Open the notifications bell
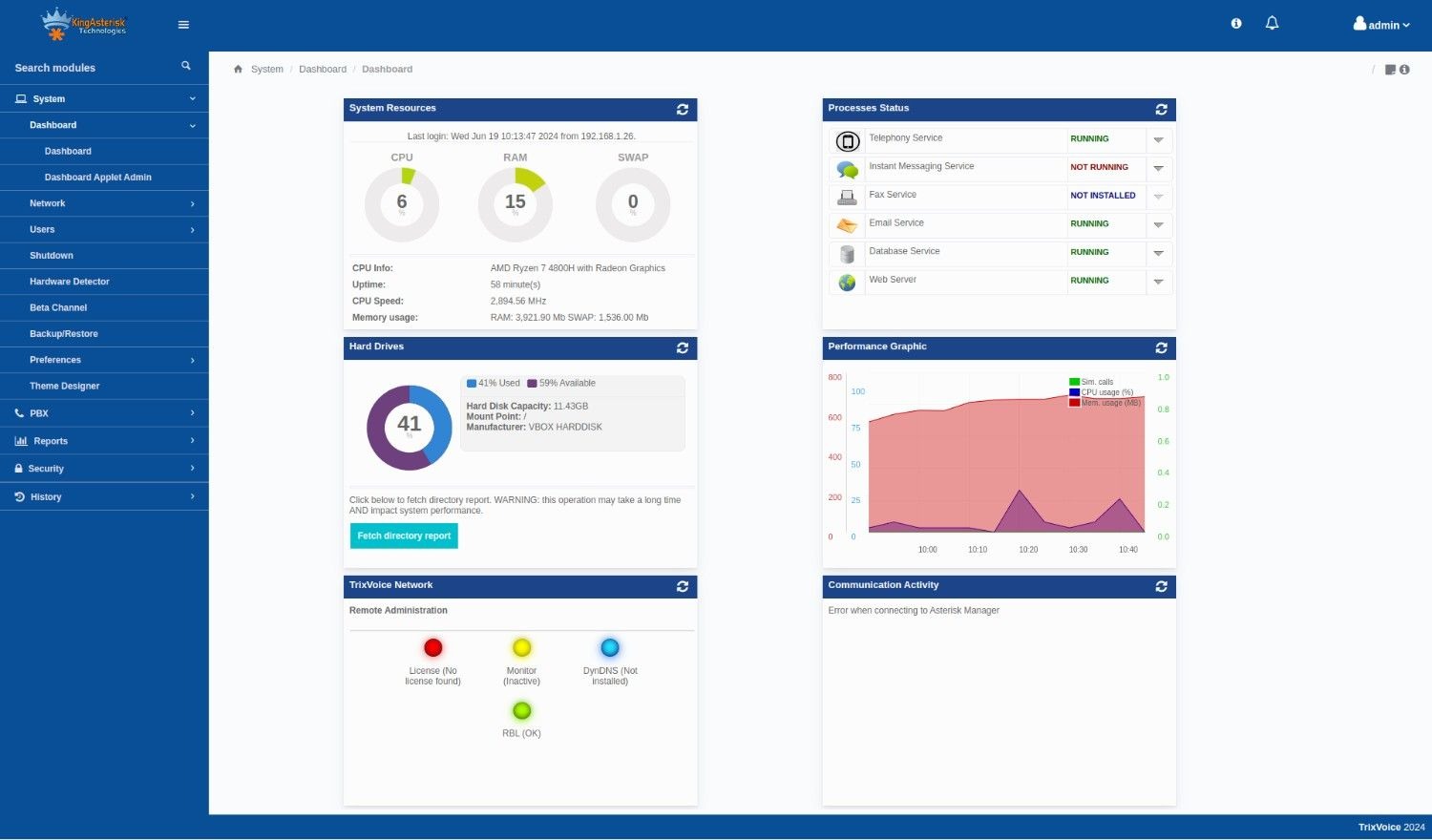 1272,24
